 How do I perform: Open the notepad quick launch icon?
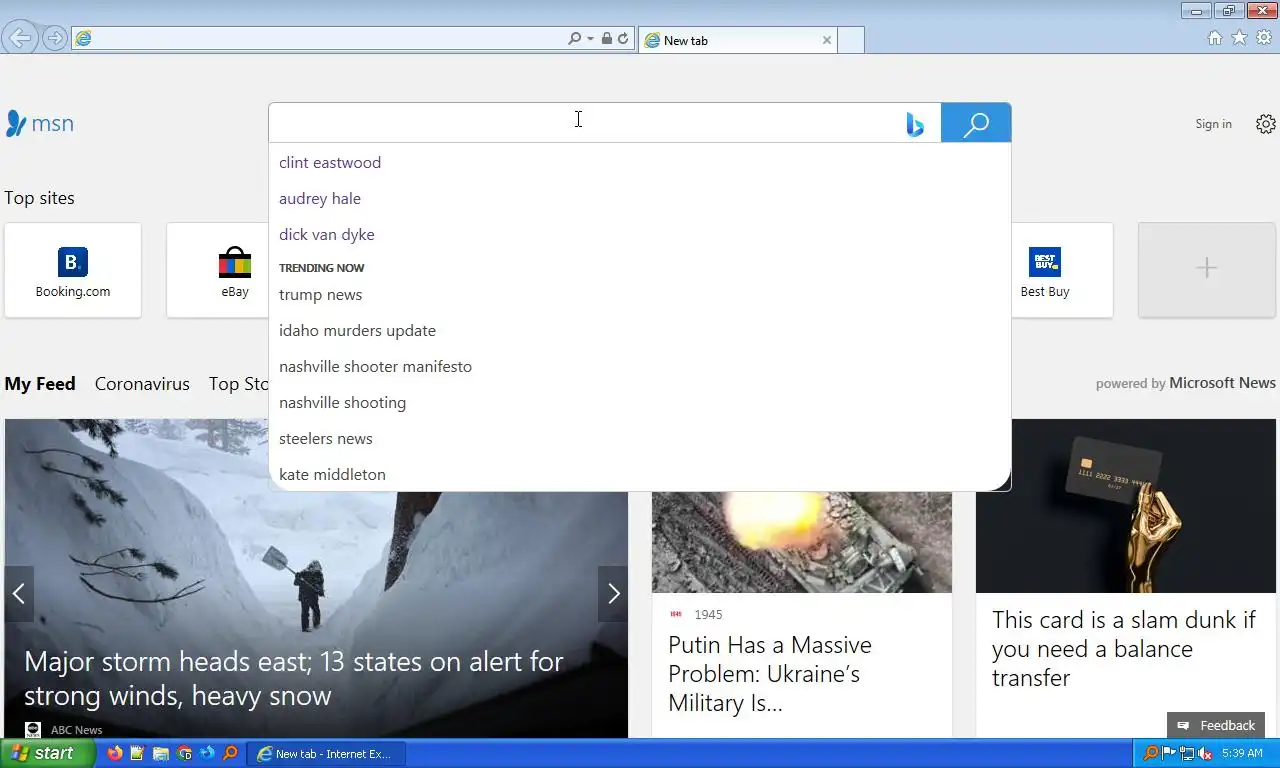(x=138, y=753)
